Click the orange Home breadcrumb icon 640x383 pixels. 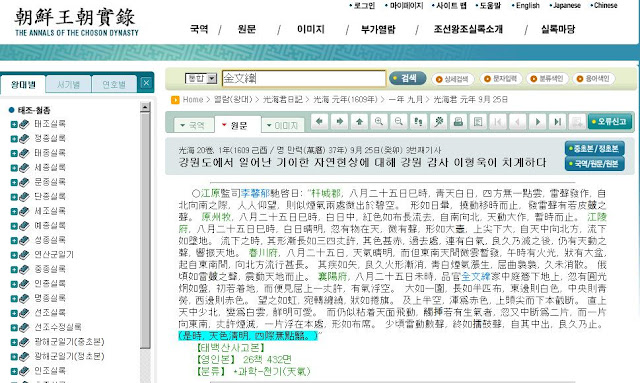[175, 100]
